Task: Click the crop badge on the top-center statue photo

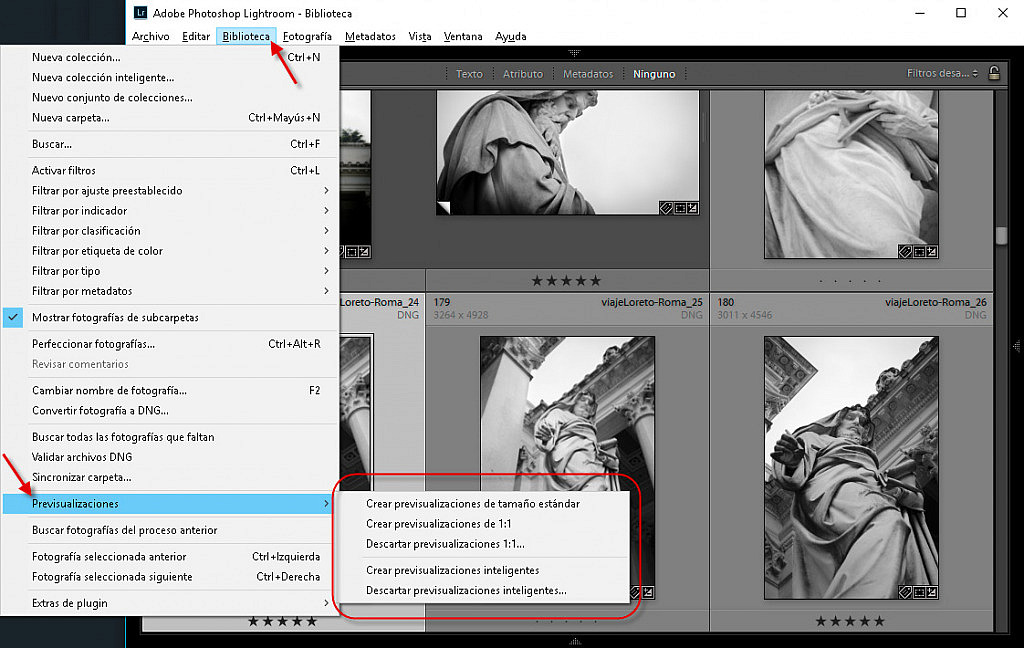Action: pos(680,208)
